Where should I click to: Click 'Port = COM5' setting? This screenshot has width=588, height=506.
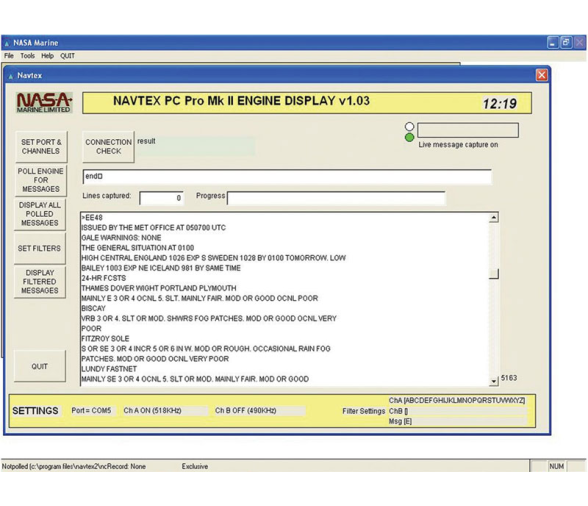pos(92,411)
